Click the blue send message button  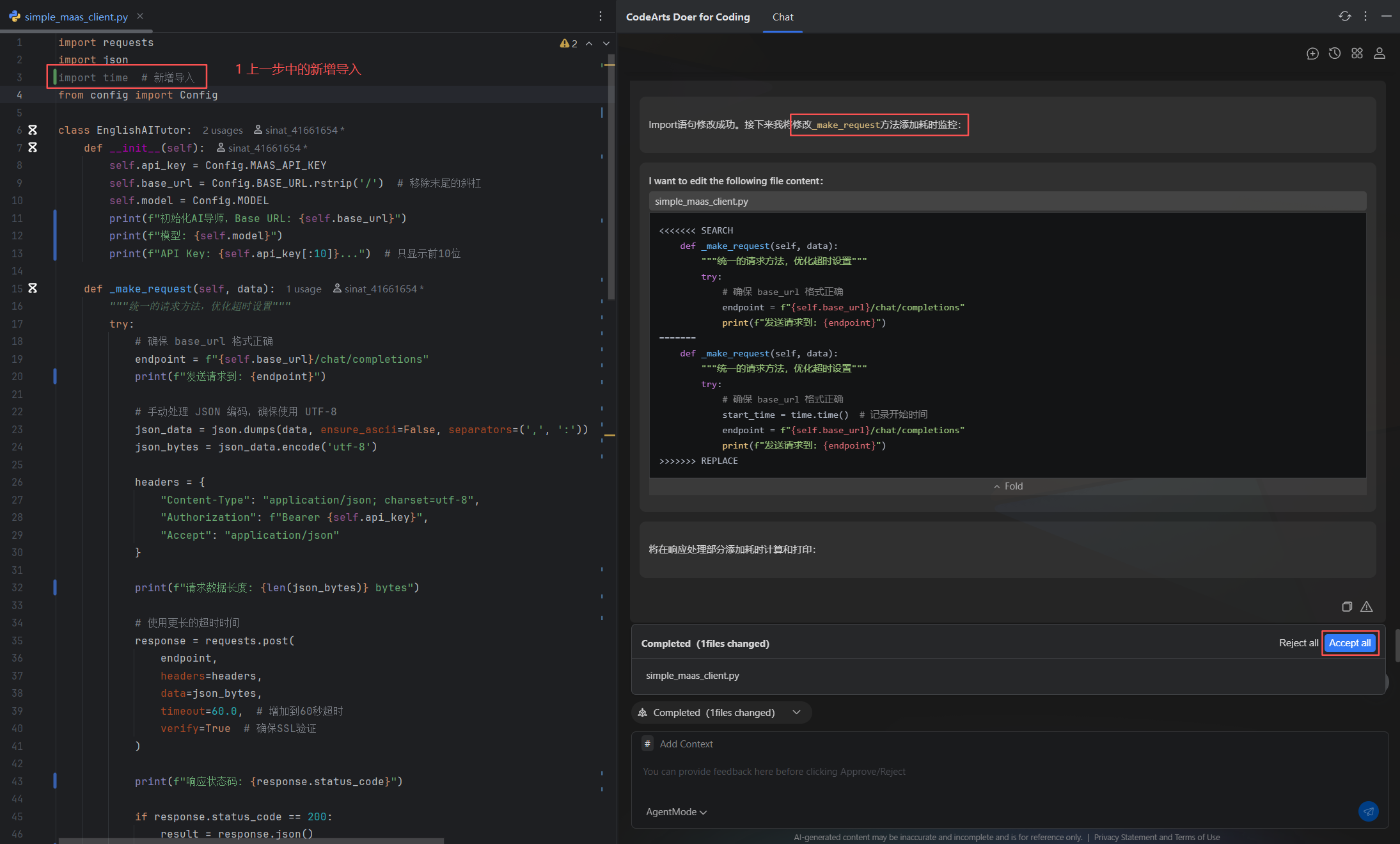click(x=1367, y=811)
